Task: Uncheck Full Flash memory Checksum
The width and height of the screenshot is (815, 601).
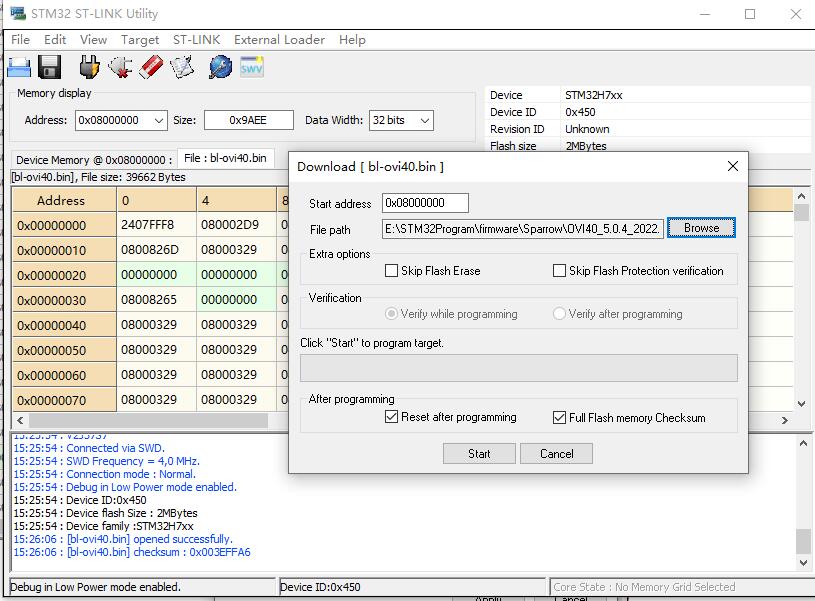Action: click(559, 417)
